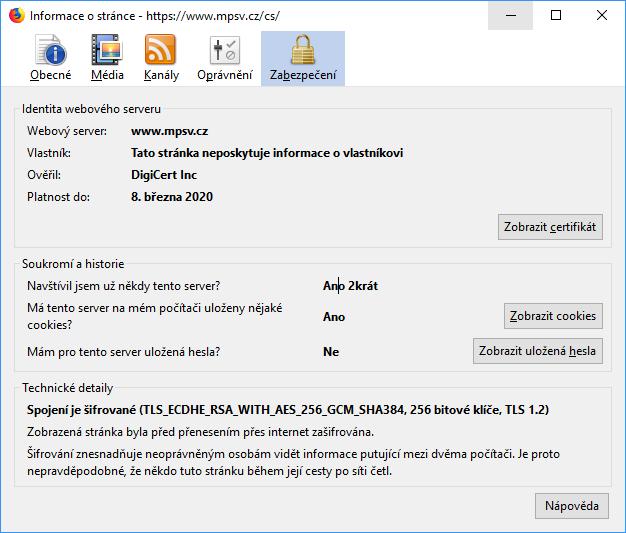This screenshot has width=626, height=533.
Task: Click the 'Ano 2krát' visit count
Action: point(350,286)
